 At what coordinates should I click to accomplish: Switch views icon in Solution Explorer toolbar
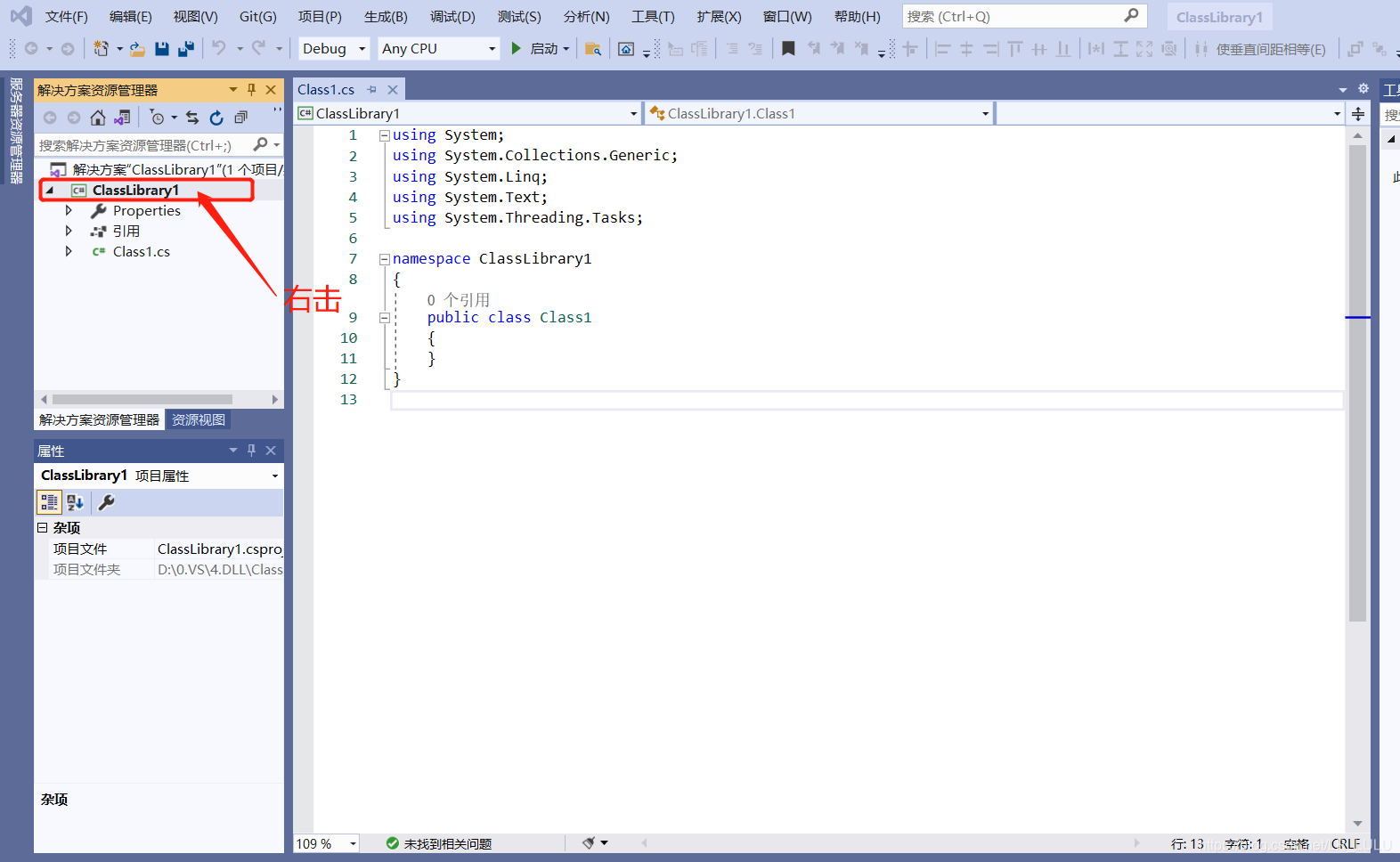coord(122,118)
